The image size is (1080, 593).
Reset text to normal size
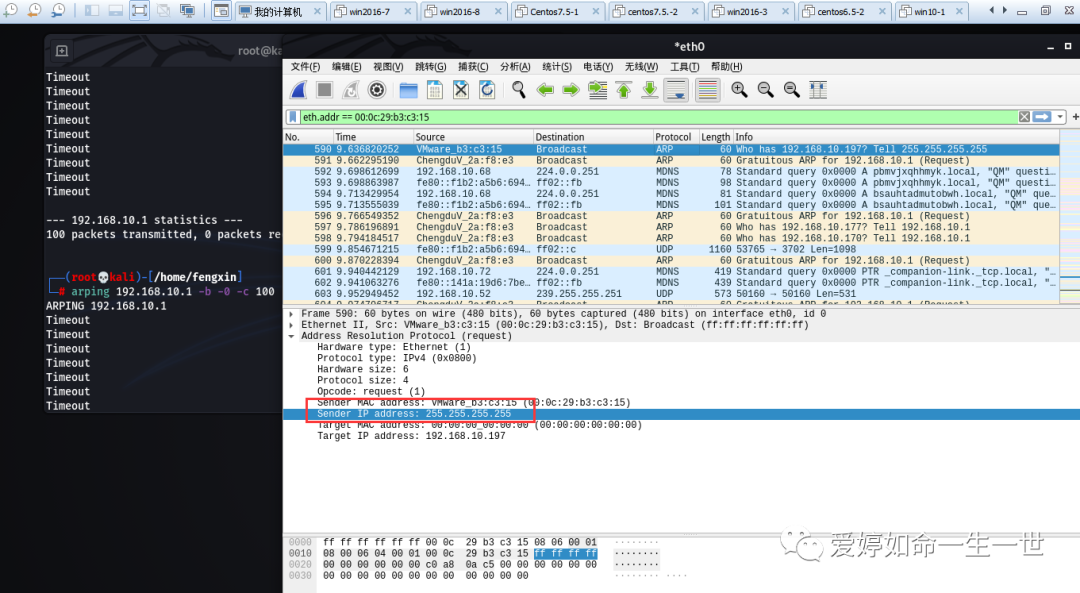click(x=791, y=90)
